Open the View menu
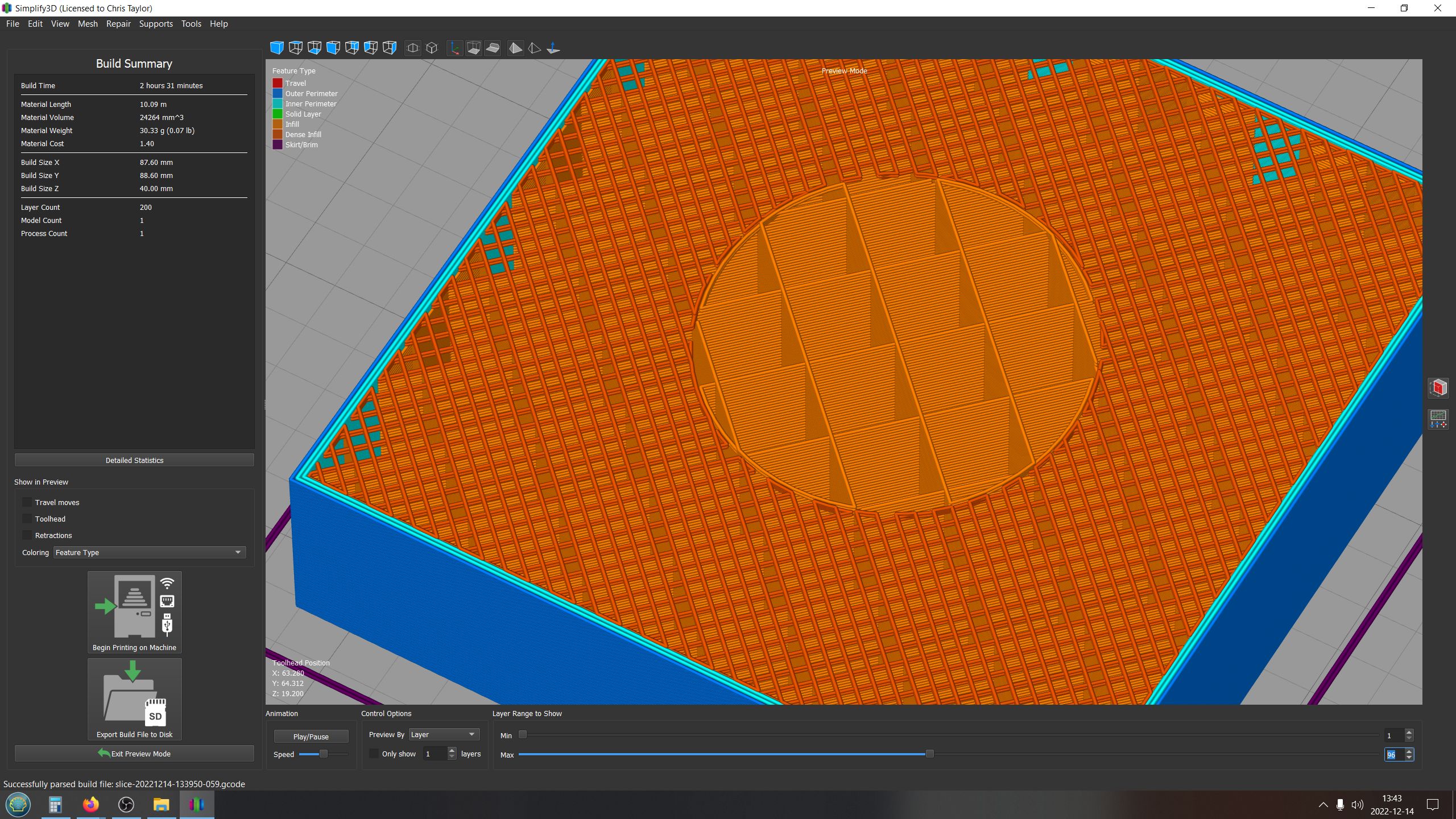The width and height of the screenshot is (1456, 819). (x=60, y=24)
